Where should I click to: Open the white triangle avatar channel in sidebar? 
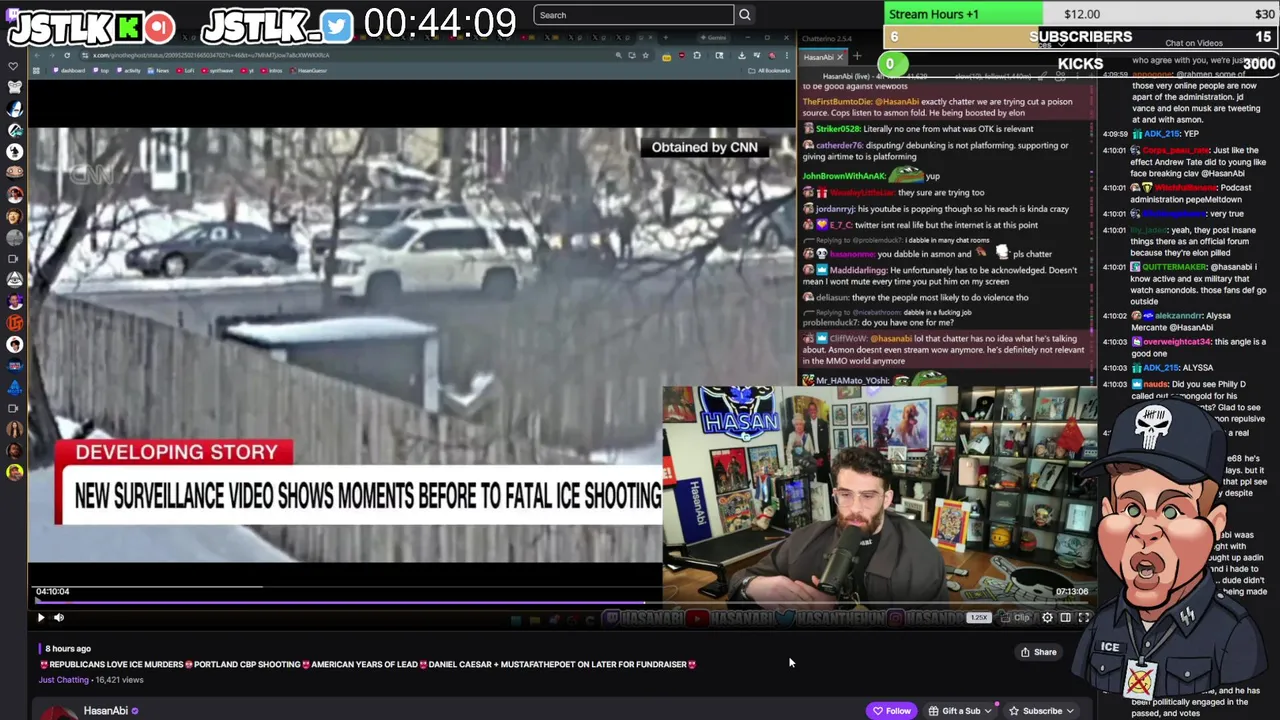coord(14,280)
